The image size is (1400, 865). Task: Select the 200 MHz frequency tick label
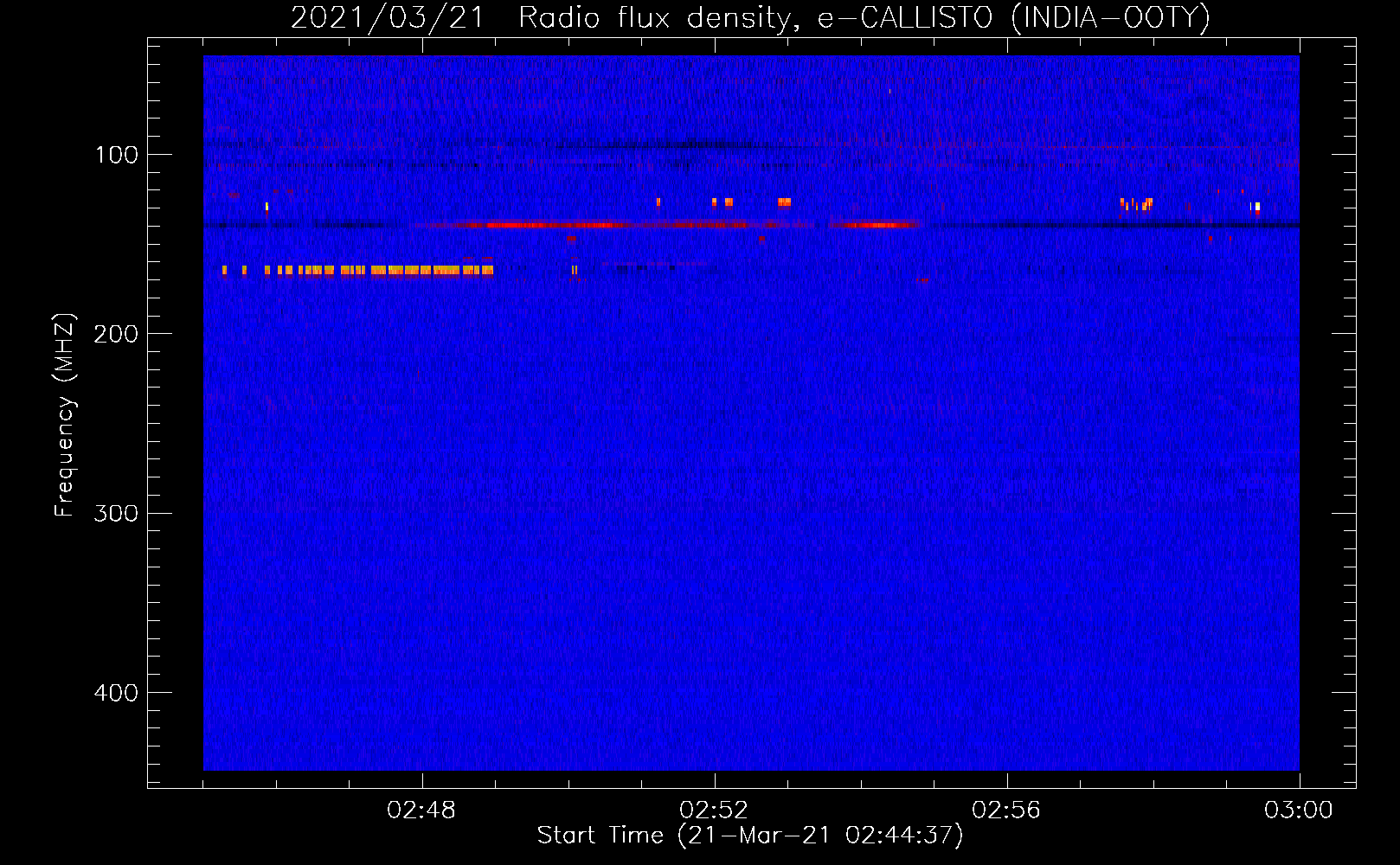[x=116, y=334]
